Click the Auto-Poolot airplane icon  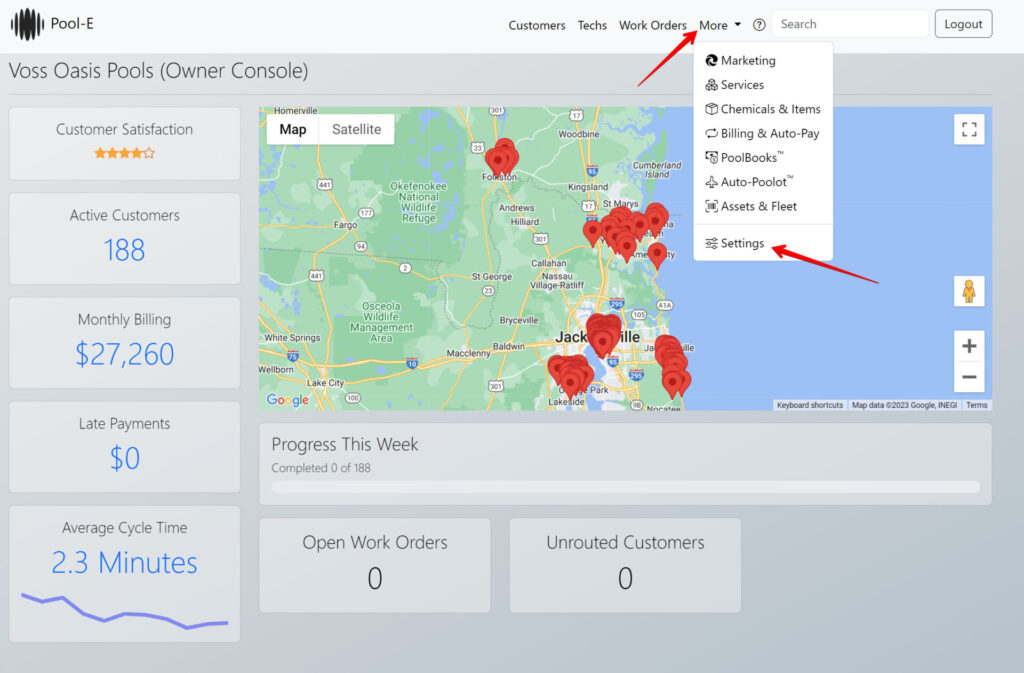(711, 182)
